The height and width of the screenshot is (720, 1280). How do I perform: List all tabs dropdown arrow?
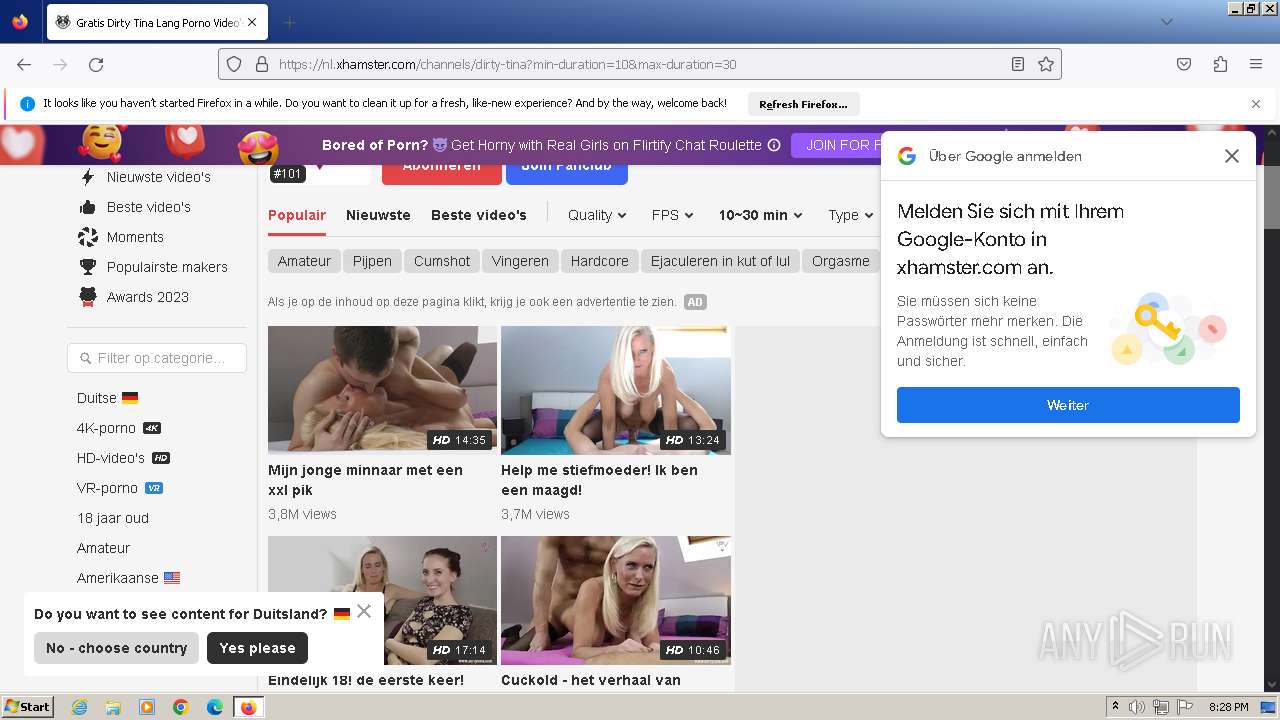coord(1166,22)
